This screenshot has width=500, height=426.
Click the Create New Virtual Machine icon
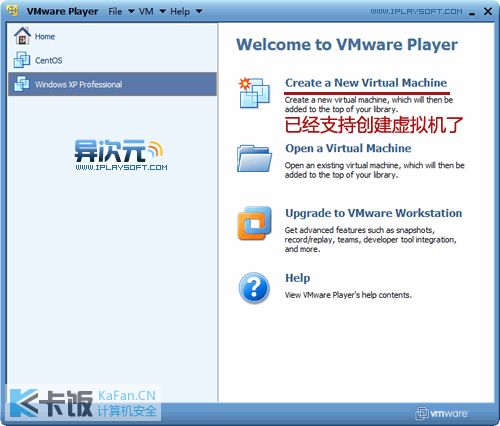[254, 93]
